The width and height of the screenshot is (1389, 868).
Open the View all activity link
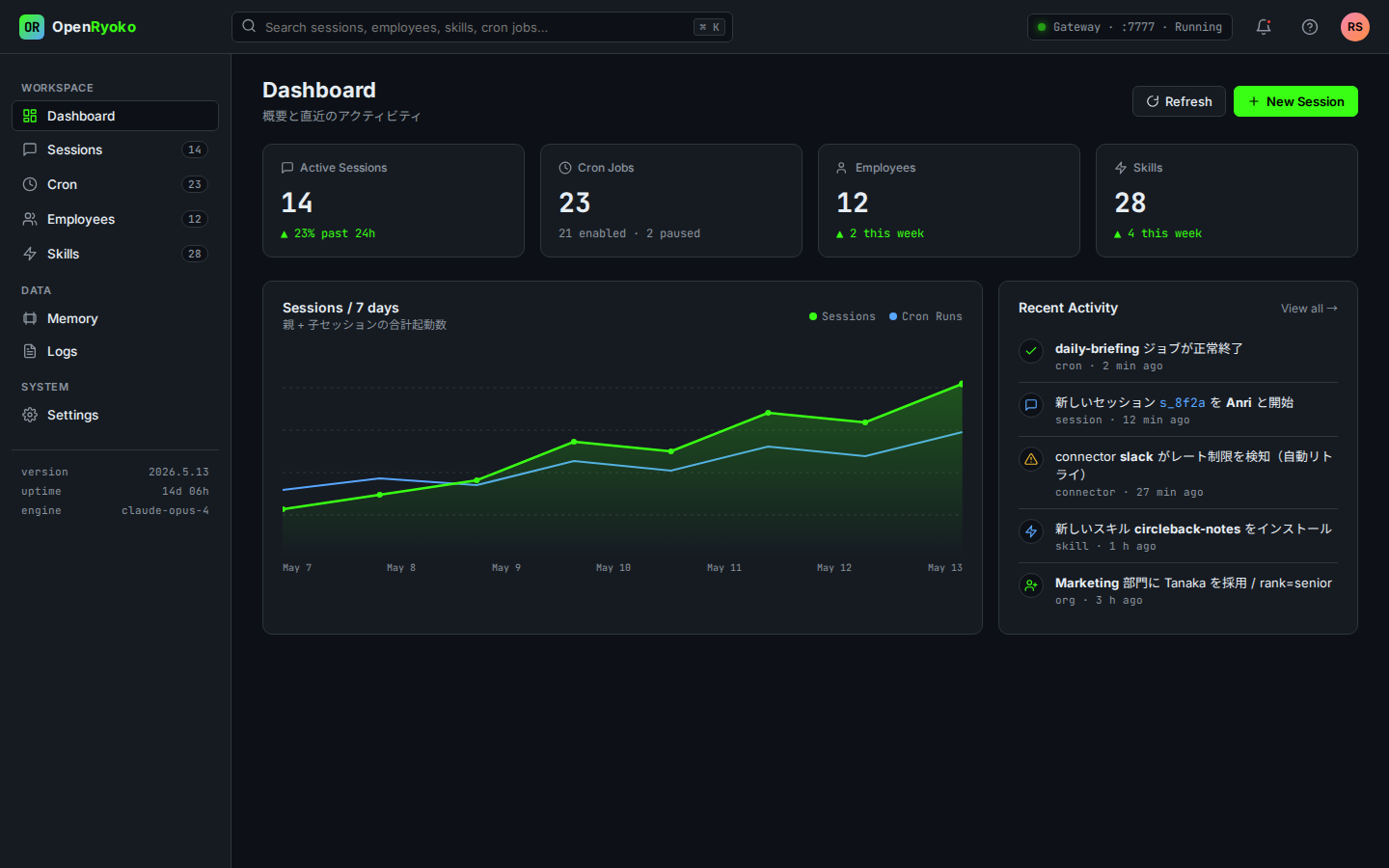[x=1309, y=309]
